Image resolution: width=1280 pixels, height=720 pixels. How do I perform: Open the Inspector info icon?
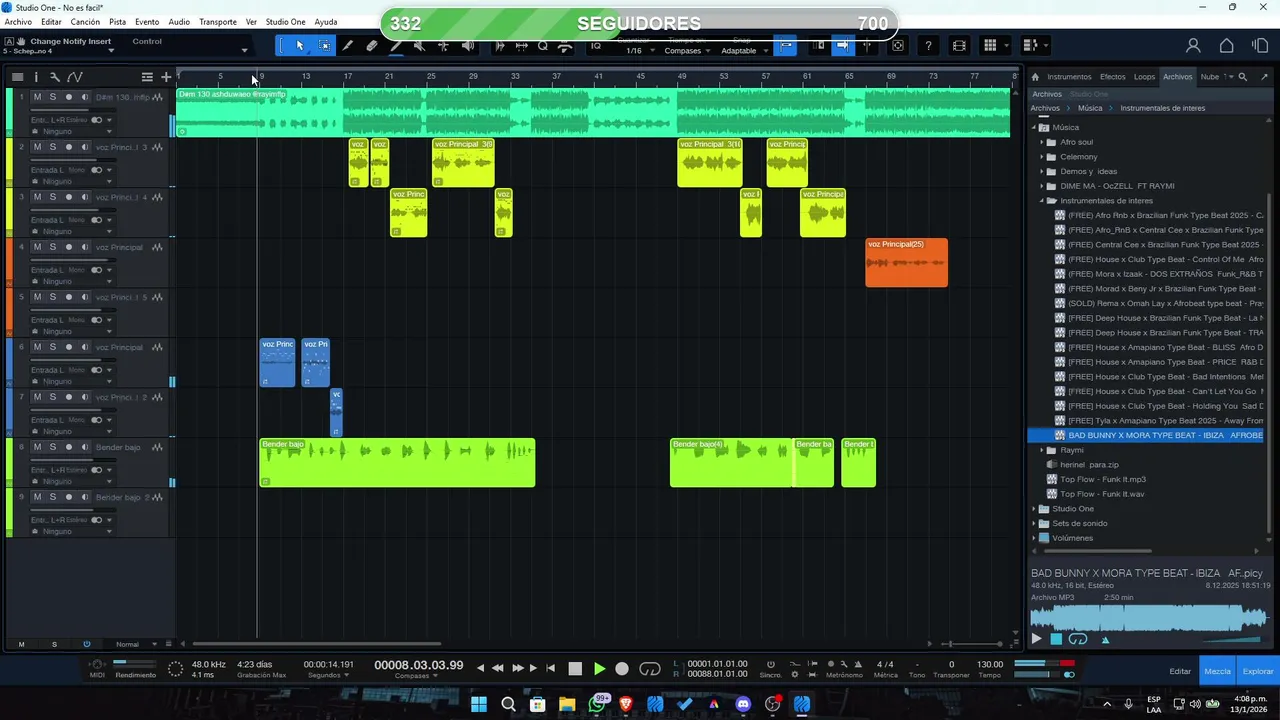coord(36,77)
